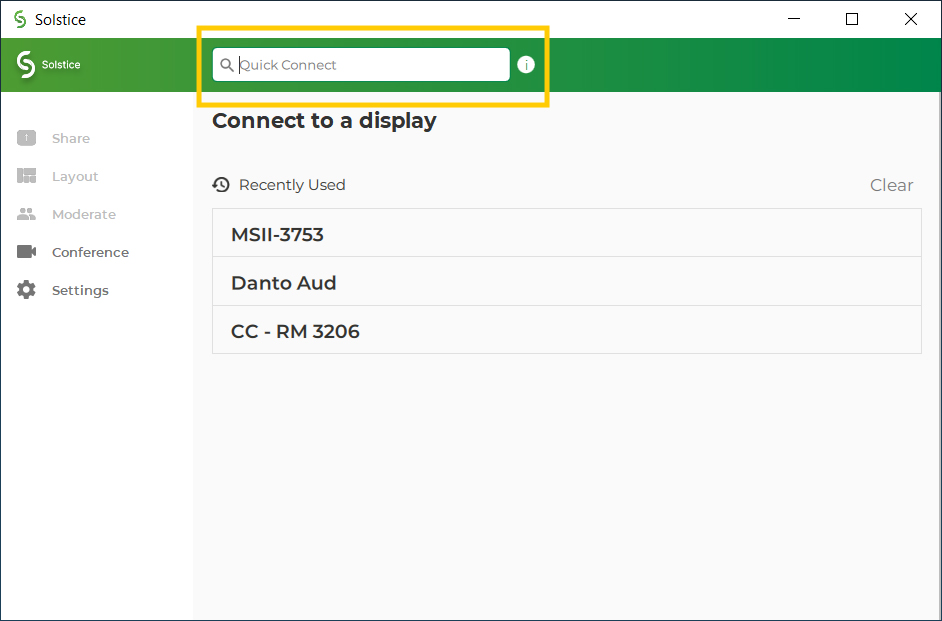Screen dimensions: 942x621
Task: Click the Recently Used history icon
Action: tap(221, 184)
